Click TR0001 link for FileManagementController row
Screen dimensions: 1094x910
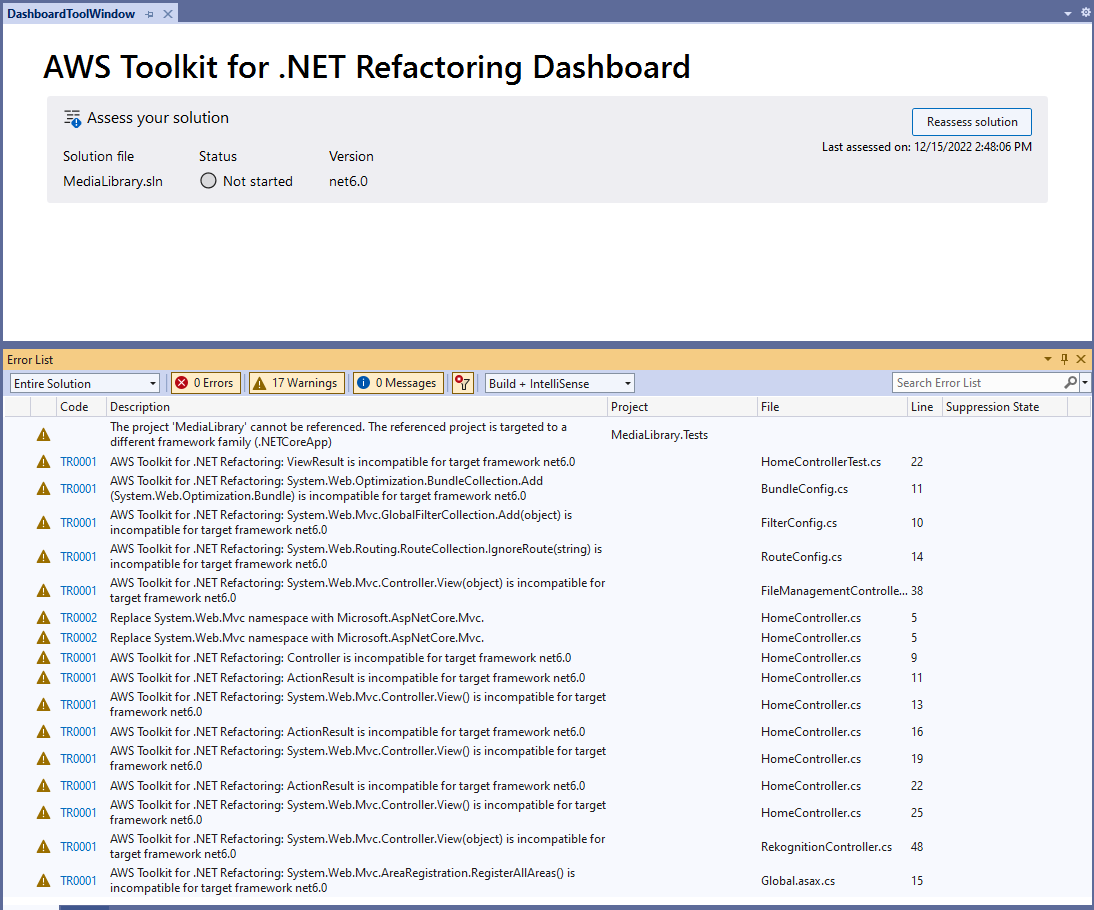tap(78, 590)
